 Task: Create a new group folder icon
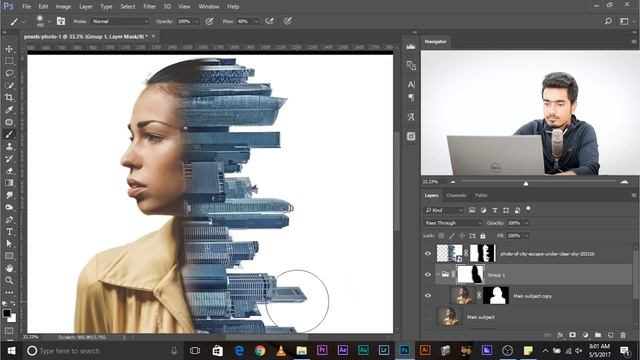coord(598,335)
